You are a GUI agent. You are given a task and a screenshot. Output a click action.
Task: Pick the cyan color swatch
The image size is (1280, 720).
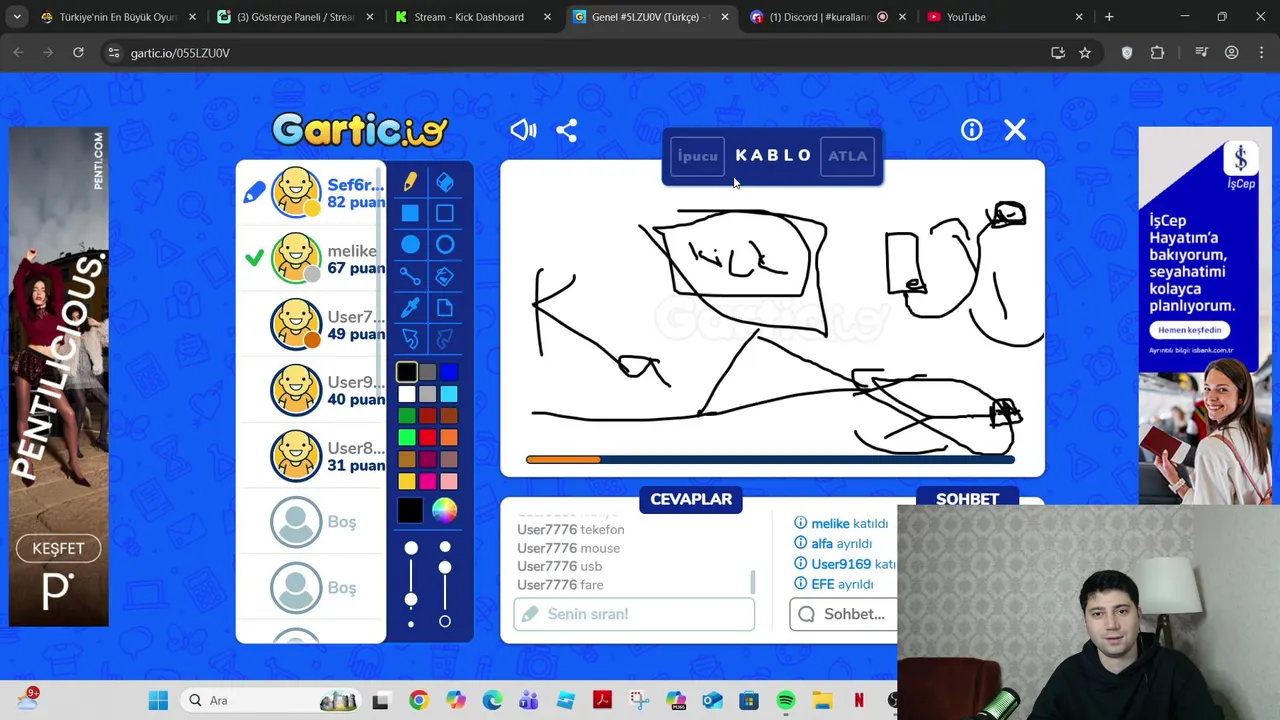tap(448, 394)
